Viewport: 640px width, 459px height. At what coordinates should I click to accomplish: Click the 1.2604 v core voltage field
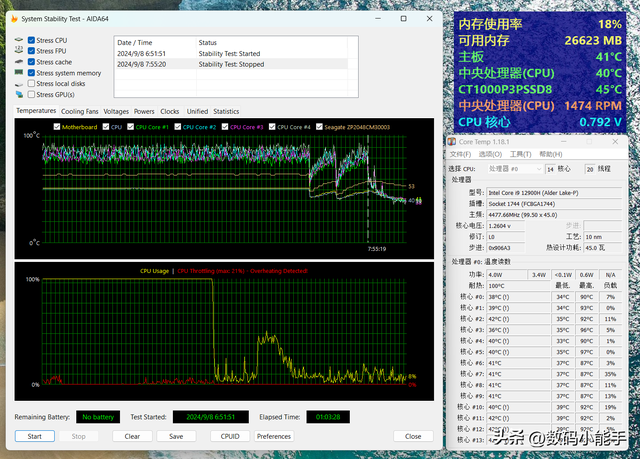506,226
